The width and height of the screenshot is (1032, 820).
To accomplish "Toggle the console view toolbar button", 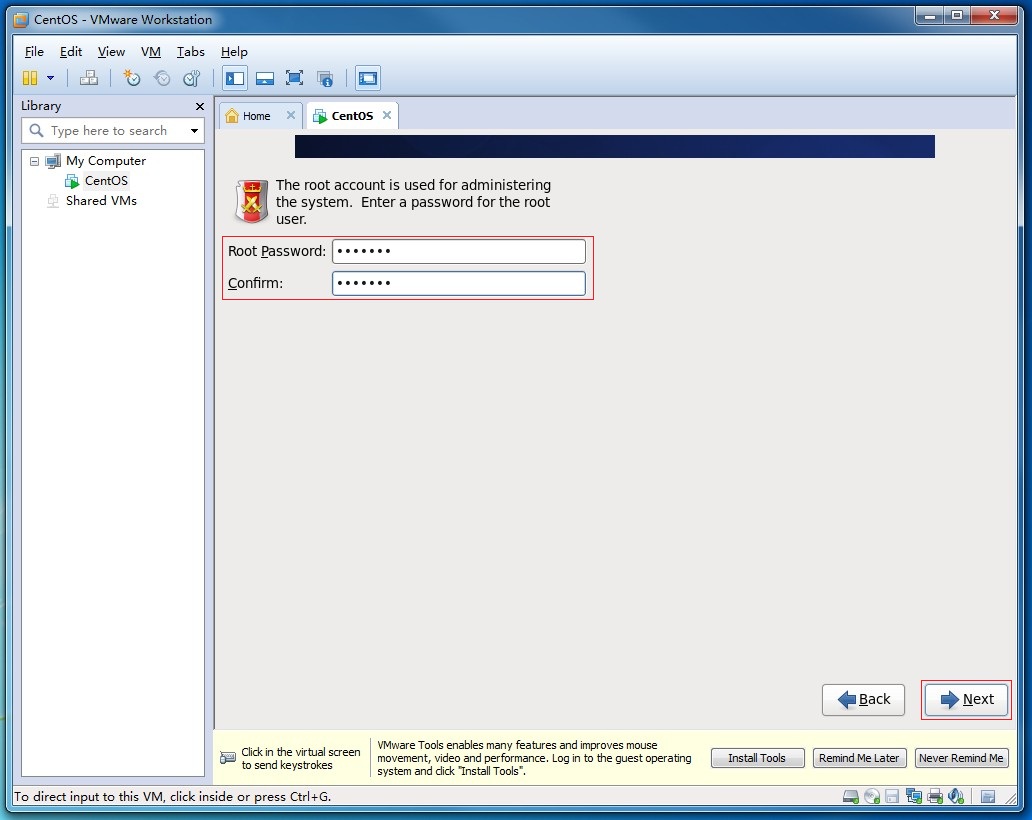I will 367,78.
